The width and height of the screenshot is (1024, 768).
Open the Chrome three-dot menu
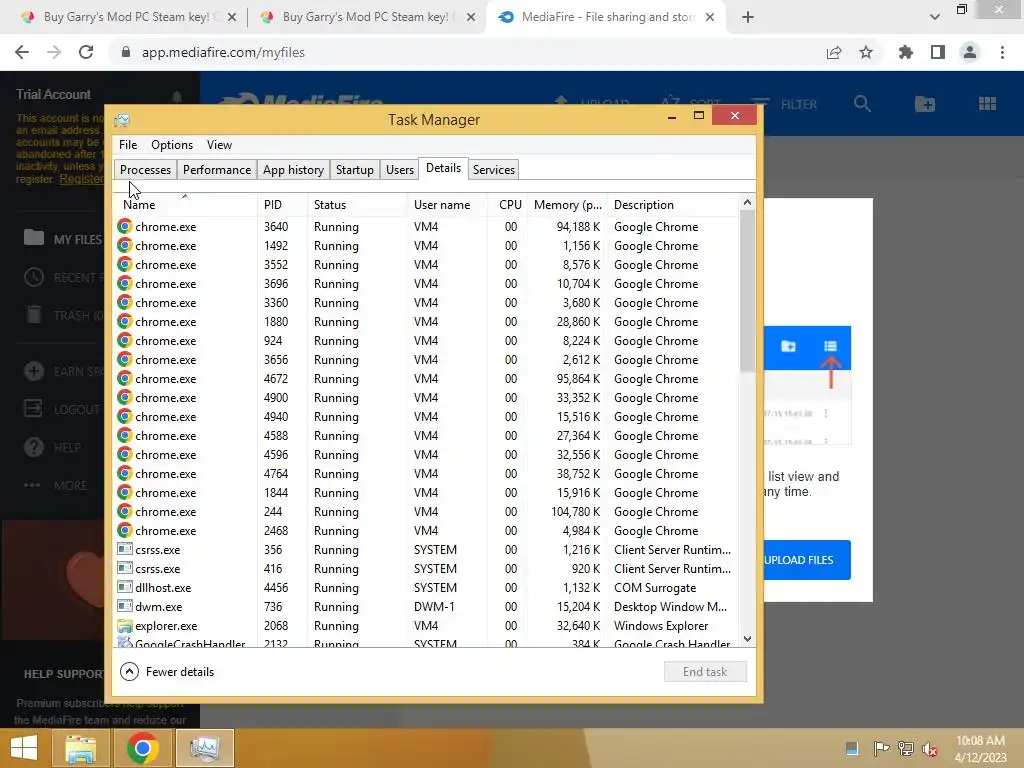pyautogui.click(x=1002, y=52)
